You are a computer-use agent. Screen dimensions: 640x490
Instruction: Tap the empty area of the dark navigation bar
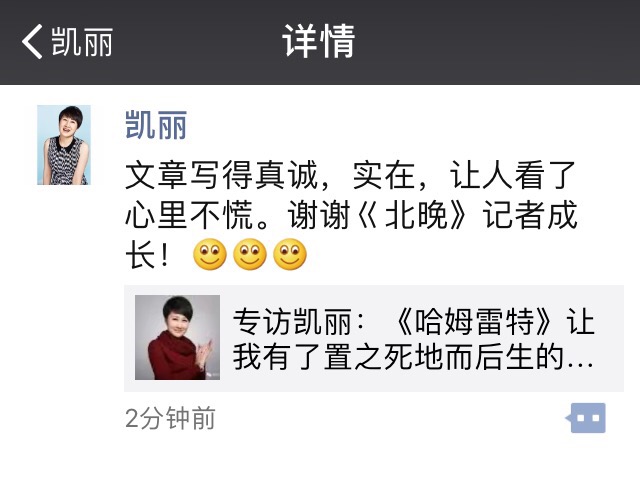[490, 42]
